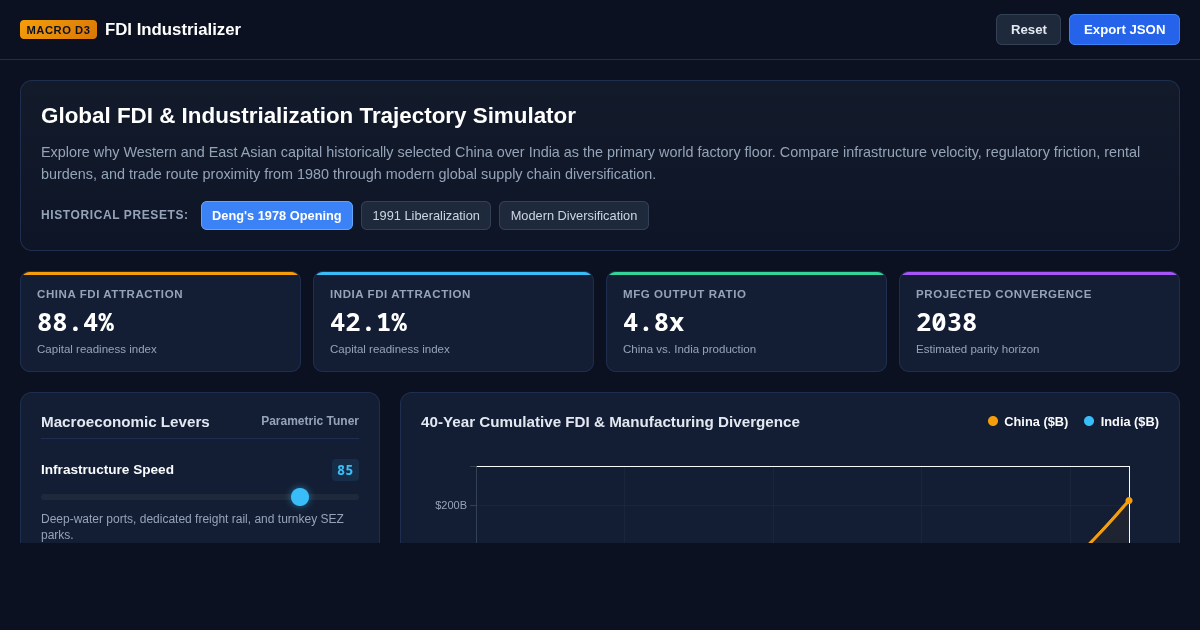This screenshot has height=630, width=1200.
Task: Click 'Estimated parity horizon' caption
Action: [977, 349]
